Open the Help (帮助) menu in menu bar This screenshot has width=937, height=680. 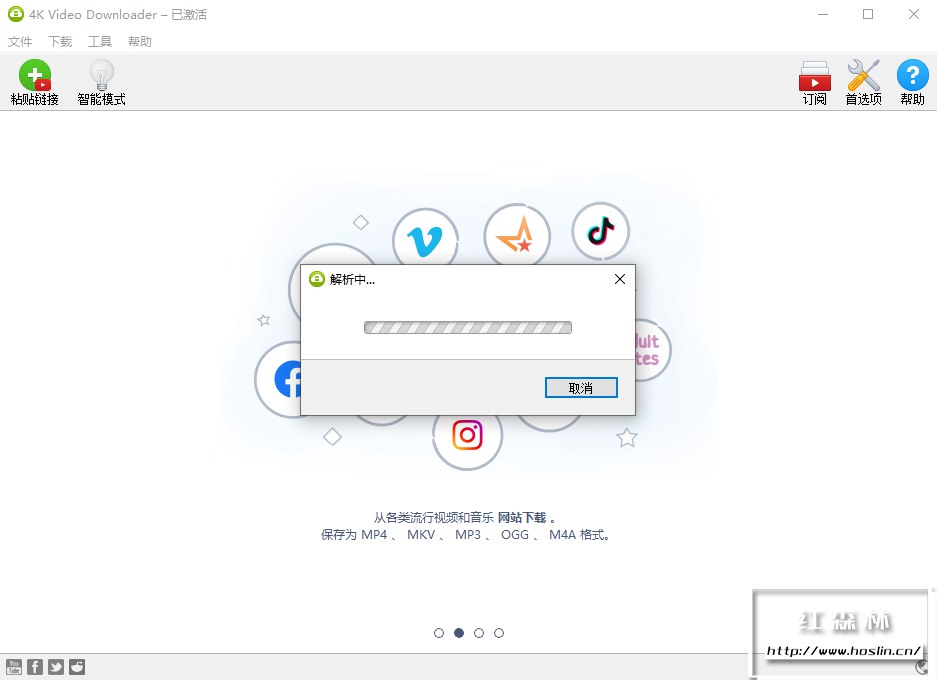(140, 41)
